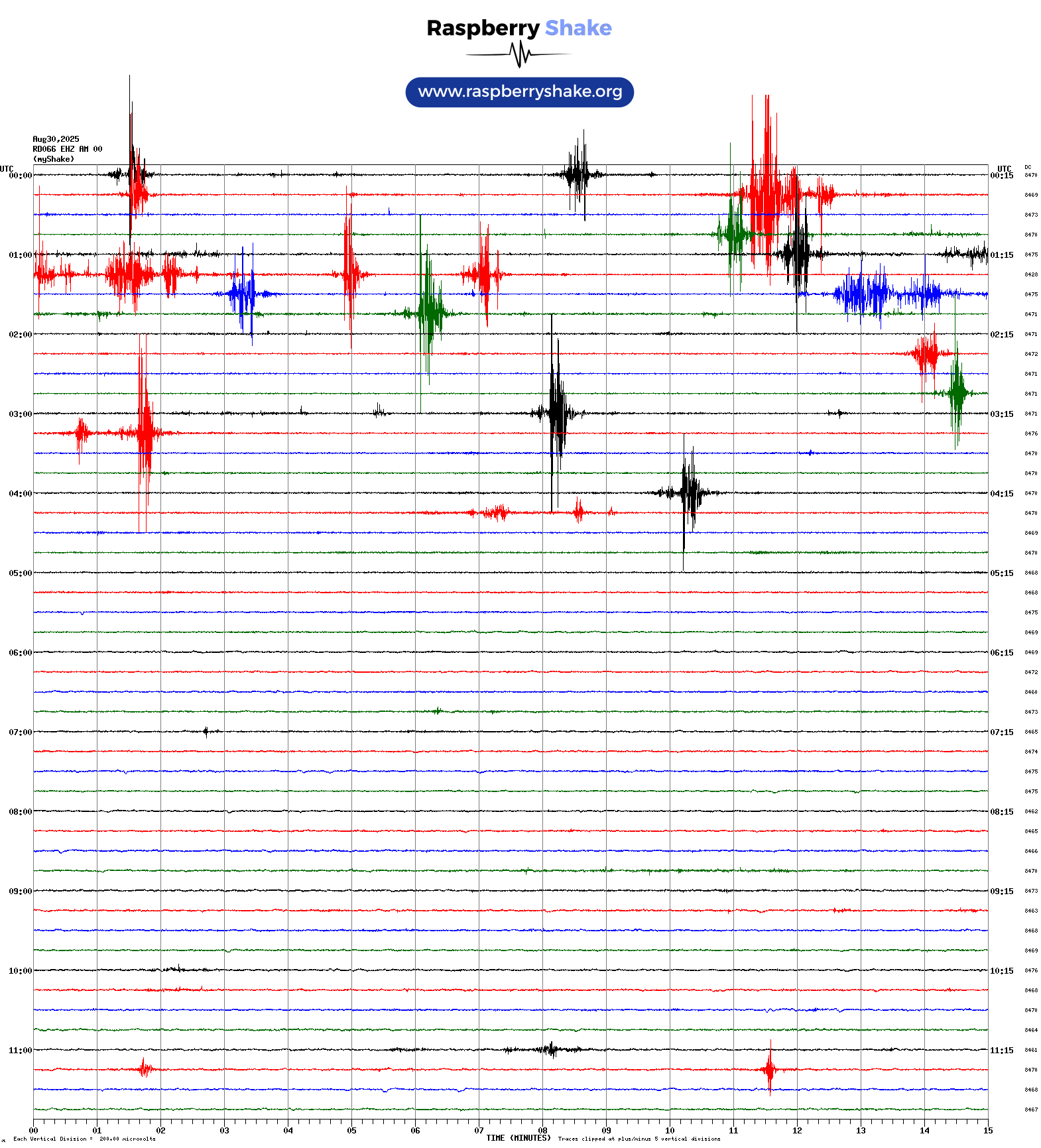Click the TIME (MINUTES) axis title
The width and height of the screenshot is (1041, 1148).
(518, 1138)
